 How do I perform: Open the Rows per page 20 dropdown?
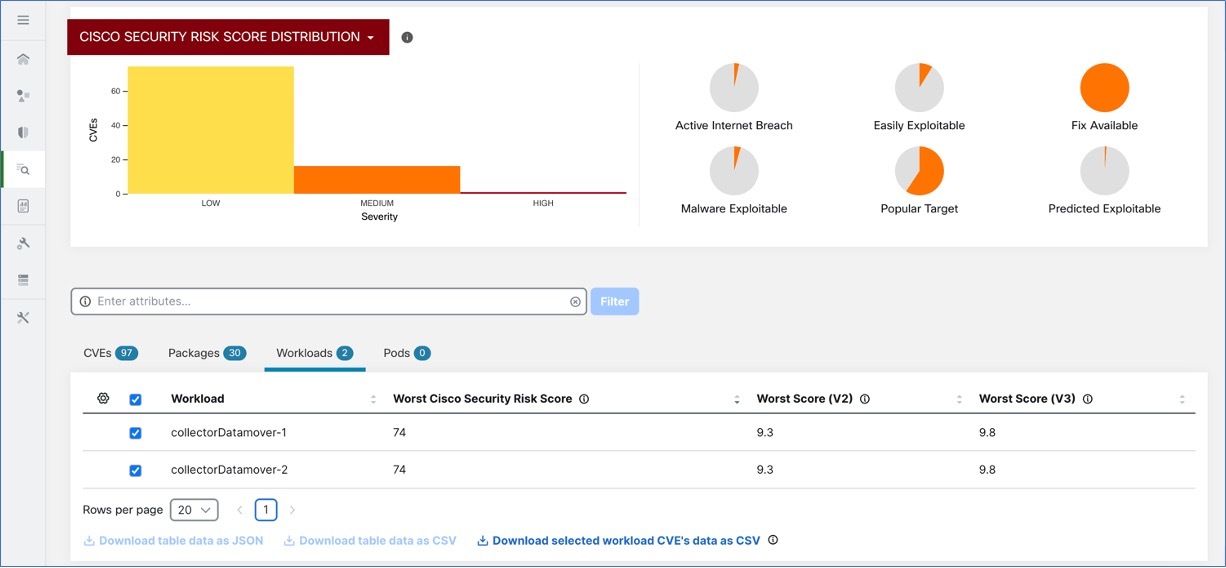click(x=194, y=510)
